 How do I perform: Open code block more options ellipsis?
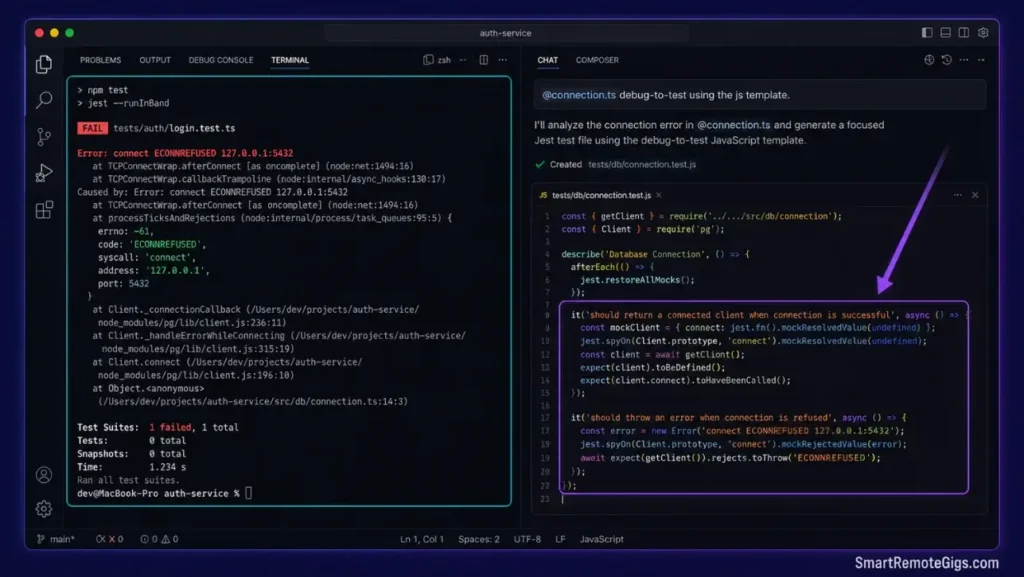[x=957, y=195]
